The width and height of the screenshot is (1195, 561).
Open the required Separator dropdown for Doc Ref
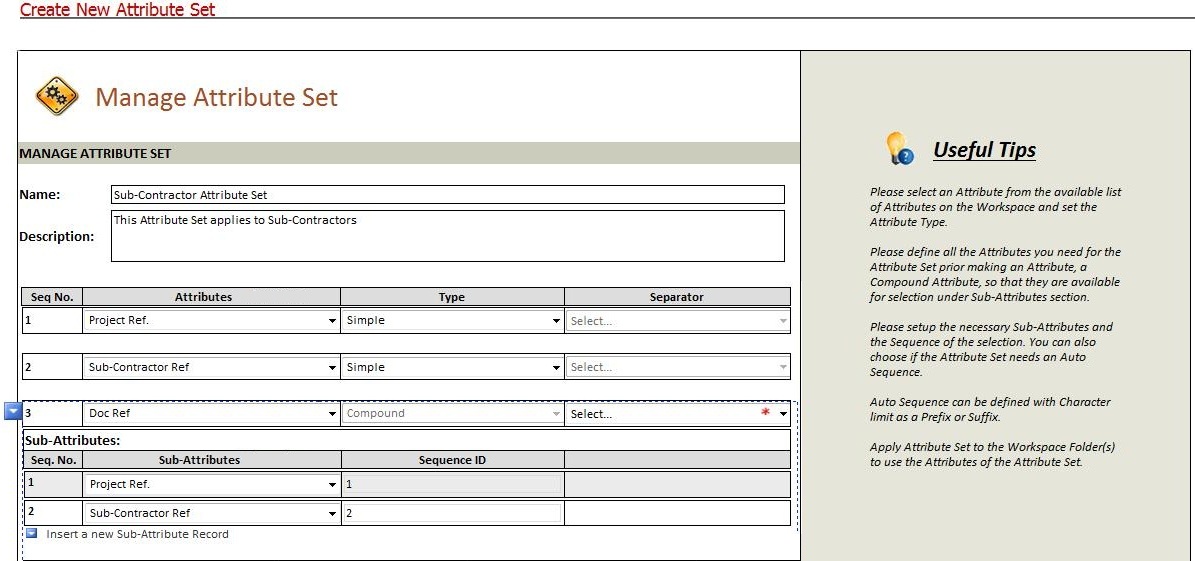click(x=782, y=414)
